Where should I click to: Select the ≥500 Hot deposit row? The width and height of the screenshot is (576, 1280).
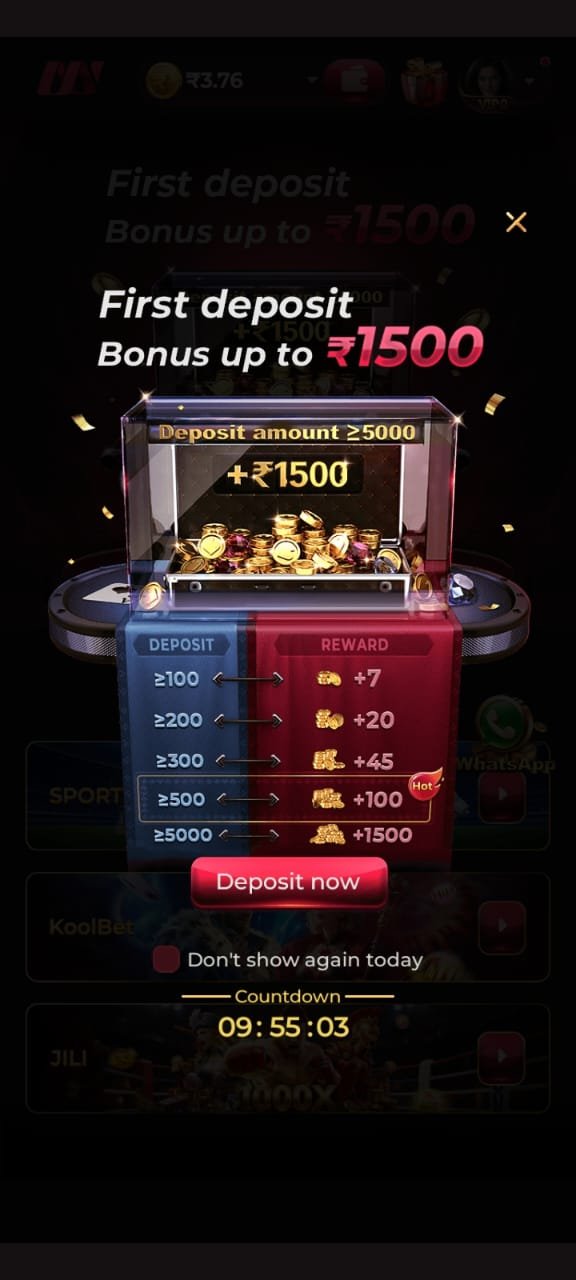[x=285, y=799]
